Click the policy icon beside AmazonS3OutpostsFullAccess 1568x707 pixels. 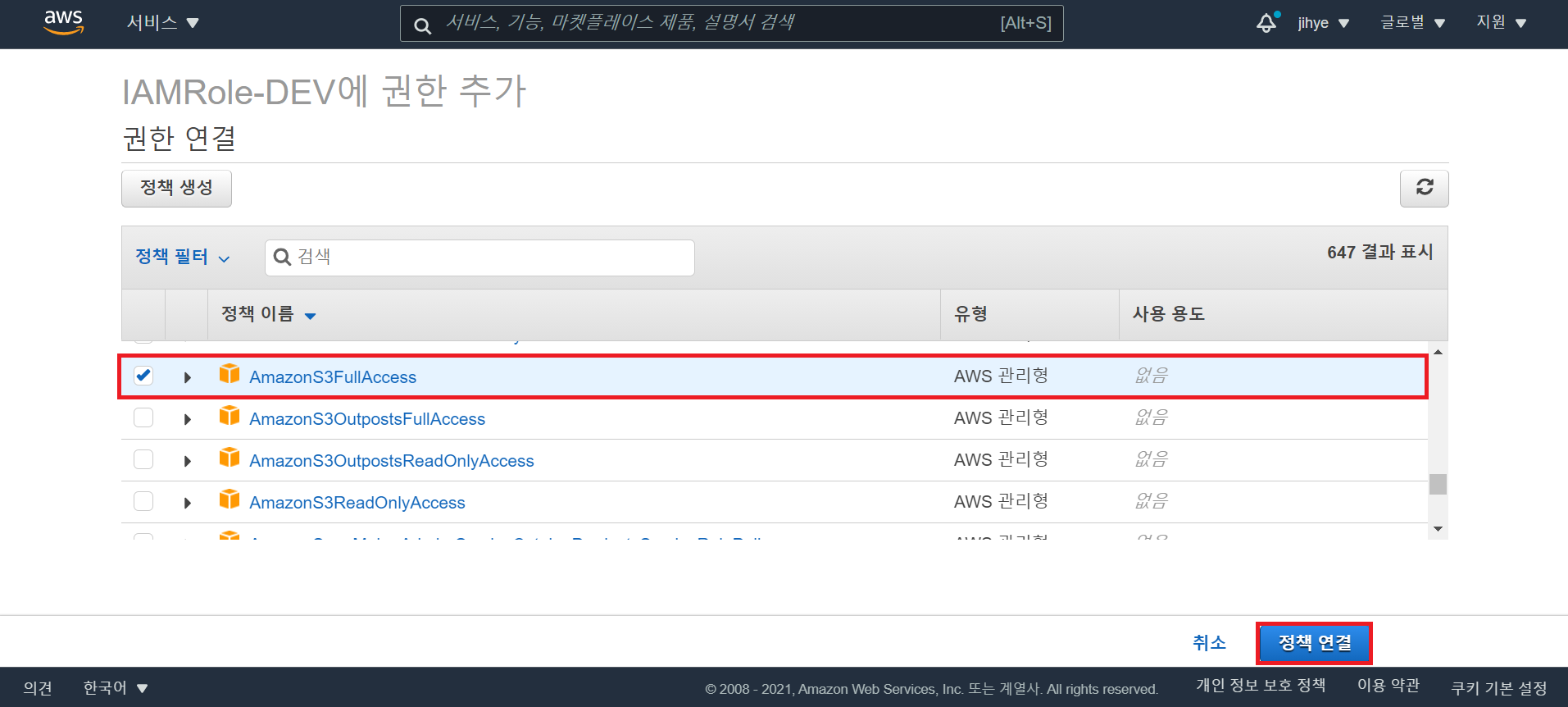[230, 417]
